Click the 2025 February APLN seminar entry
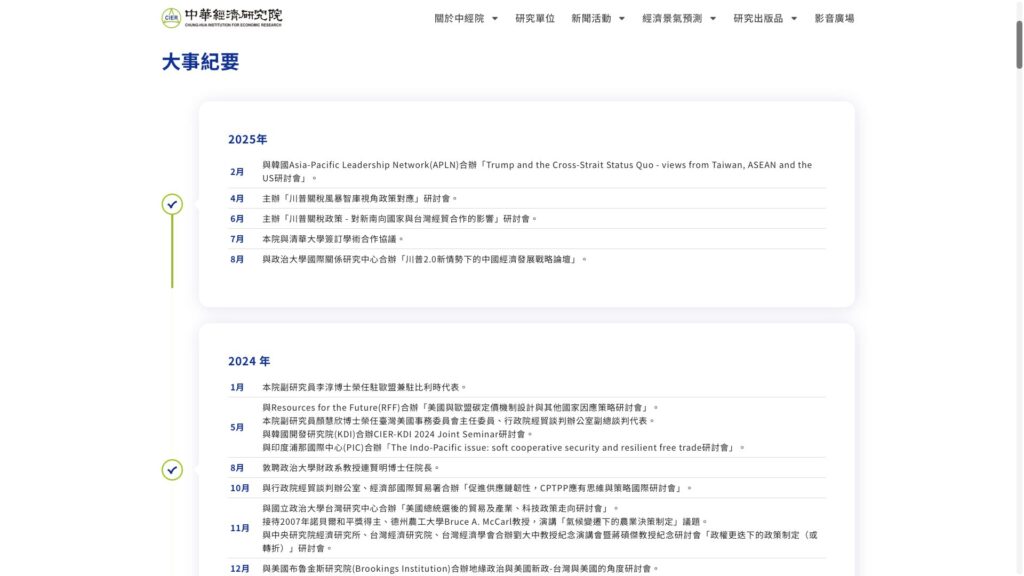Image resolution: width=1024 pixels, height=576 pixels. click(x=537, y=171)
